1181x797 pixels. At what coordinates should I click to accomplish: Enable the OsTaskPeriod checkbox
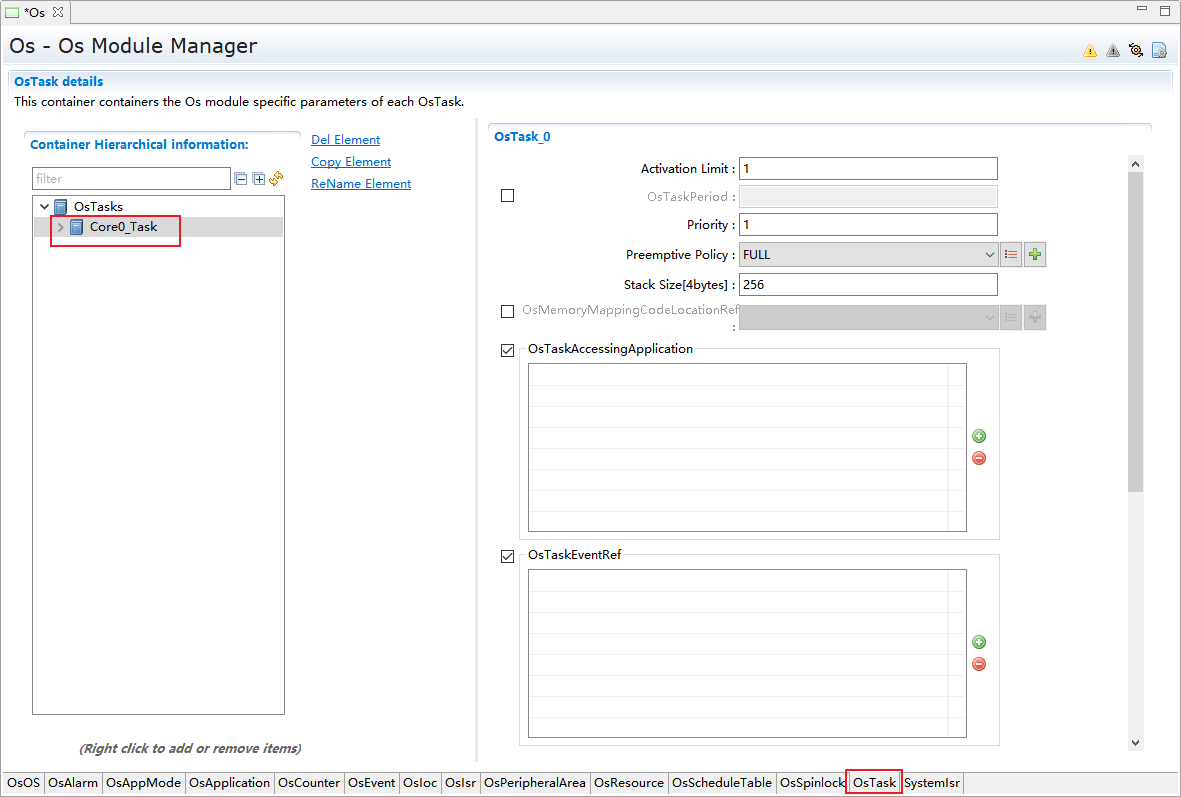pyautogui.click(x=507, y=196)
